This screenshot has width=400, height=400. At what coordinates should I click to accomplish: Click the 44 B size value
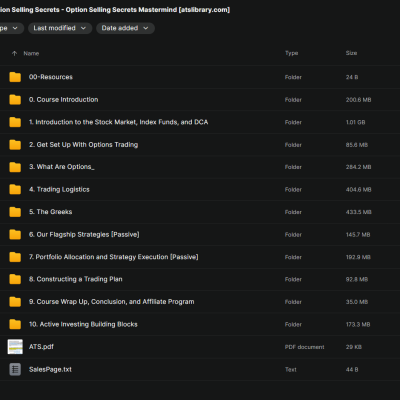point(352,369)
